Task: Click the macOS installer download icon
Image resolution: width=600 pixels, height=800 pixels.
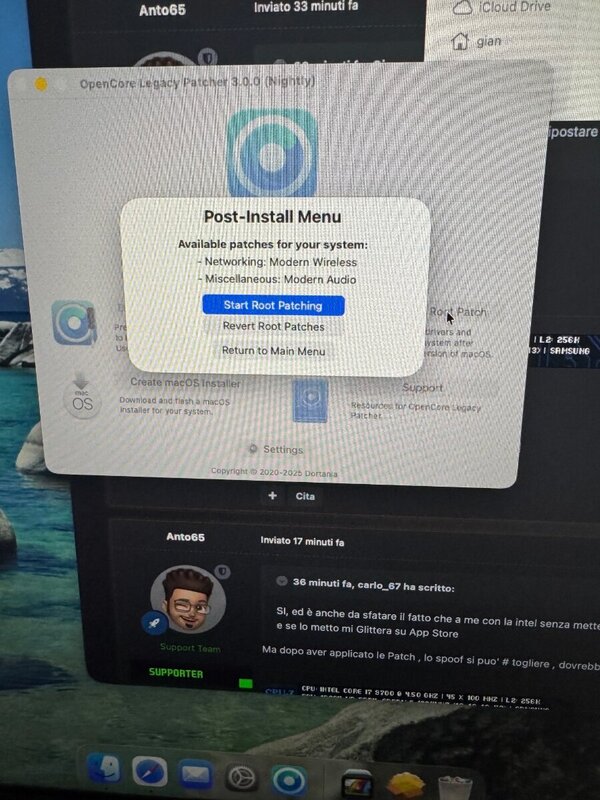Action: point(82,396)
